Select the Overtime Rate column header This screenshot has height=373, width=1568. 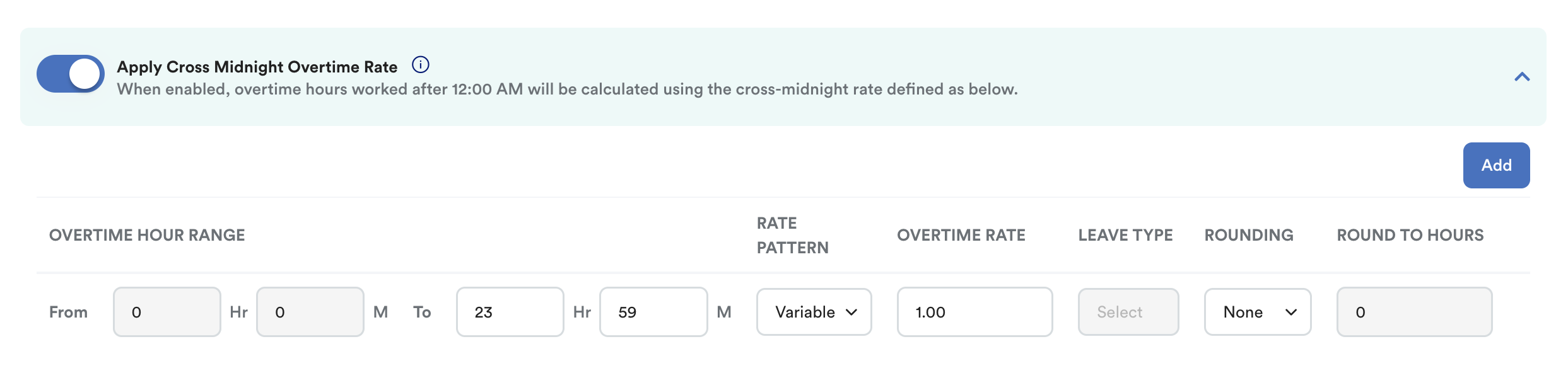[961, 235]
